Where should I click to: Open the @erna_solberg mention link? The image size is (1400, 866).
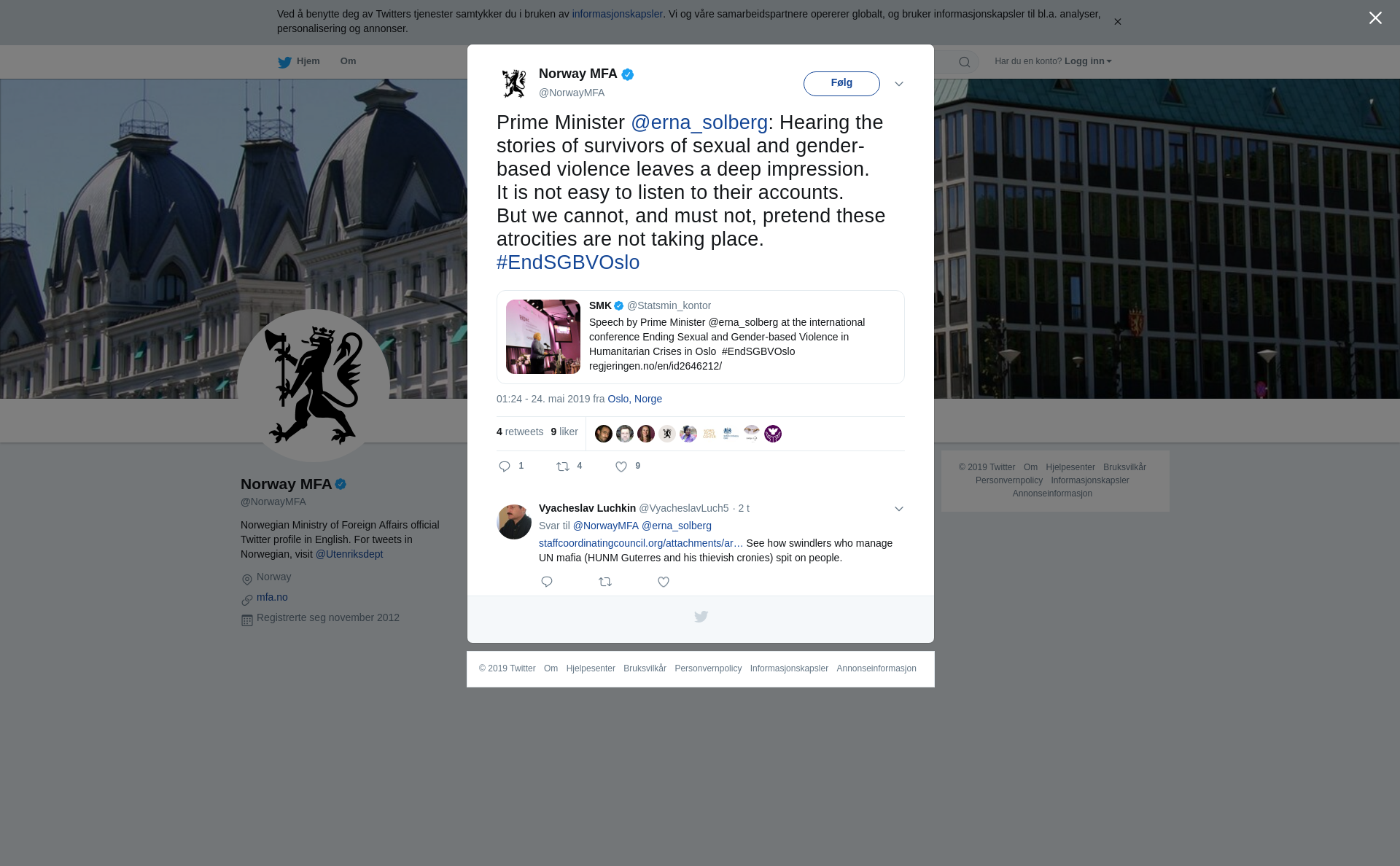click(699, 122)
